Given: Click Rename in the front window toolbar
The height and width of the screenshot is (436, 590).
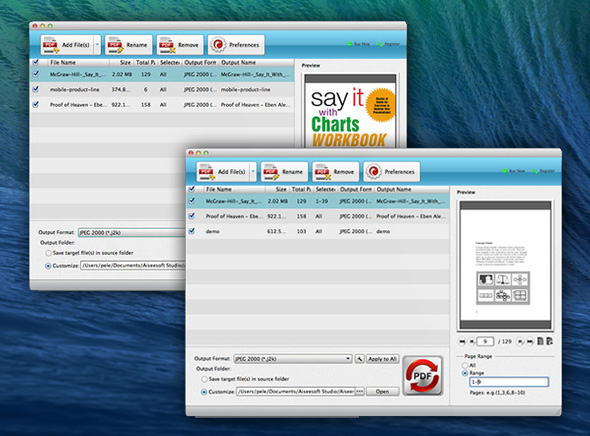Looking at the screenshot, I should pyautogui.click(x=284, y=172).
